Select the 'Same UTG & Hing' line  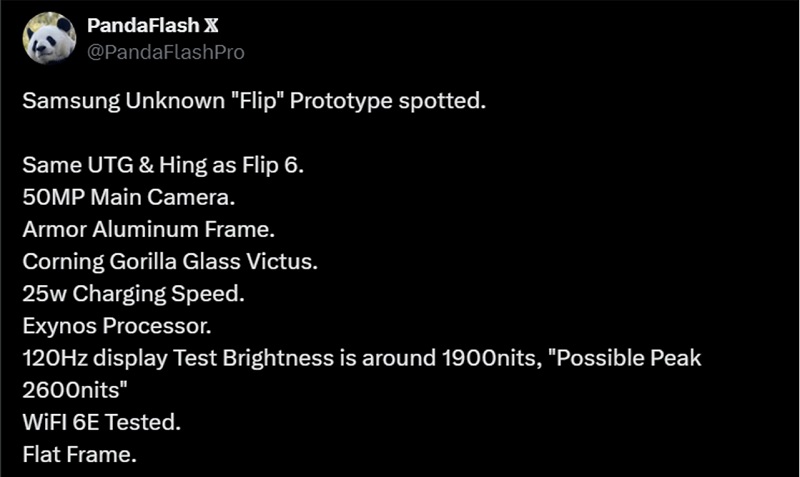(163, 165)
